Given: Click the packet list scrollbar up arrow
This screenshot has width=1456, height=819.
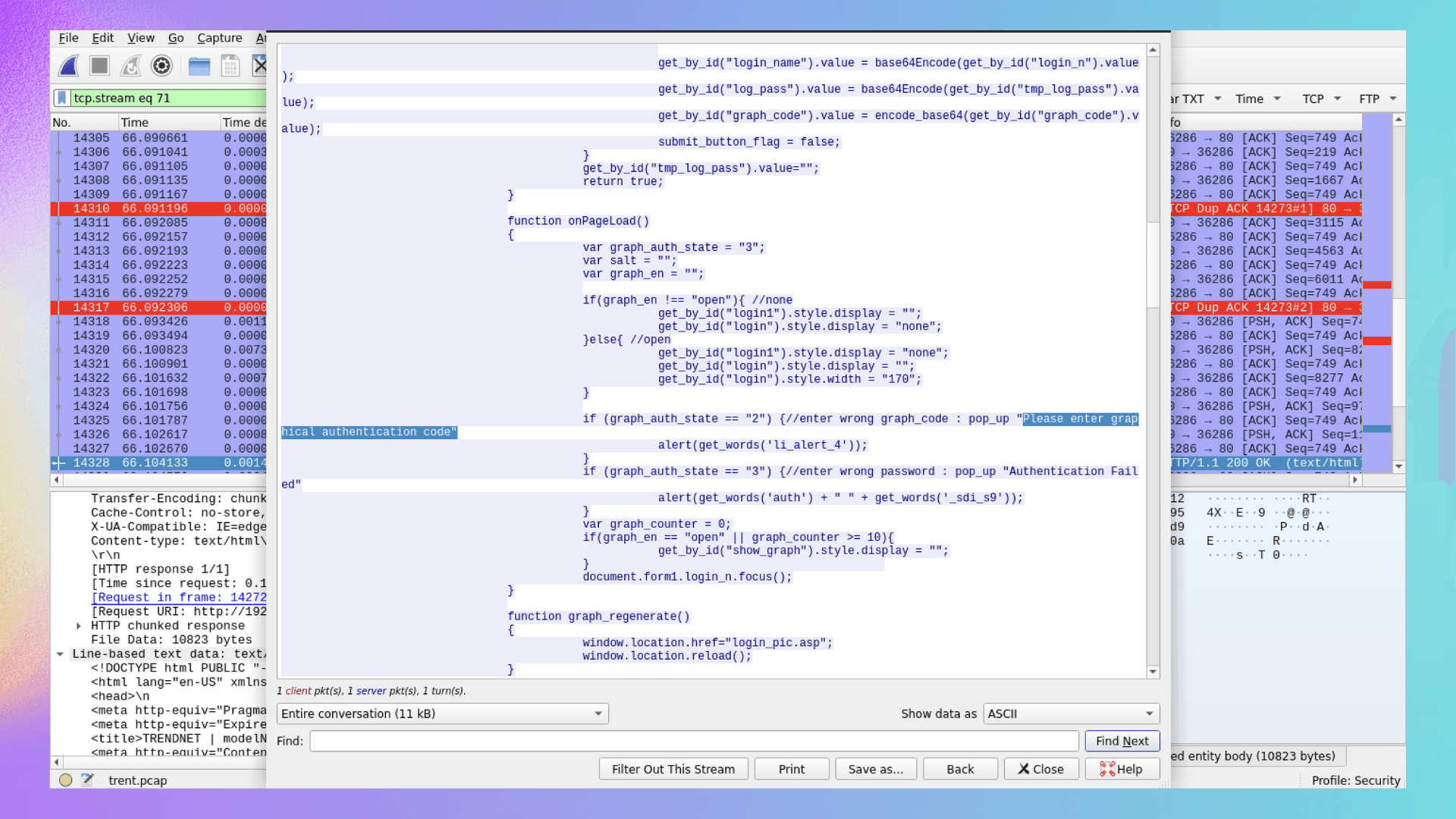Looking at the screenshot, I should [1398, 120].
